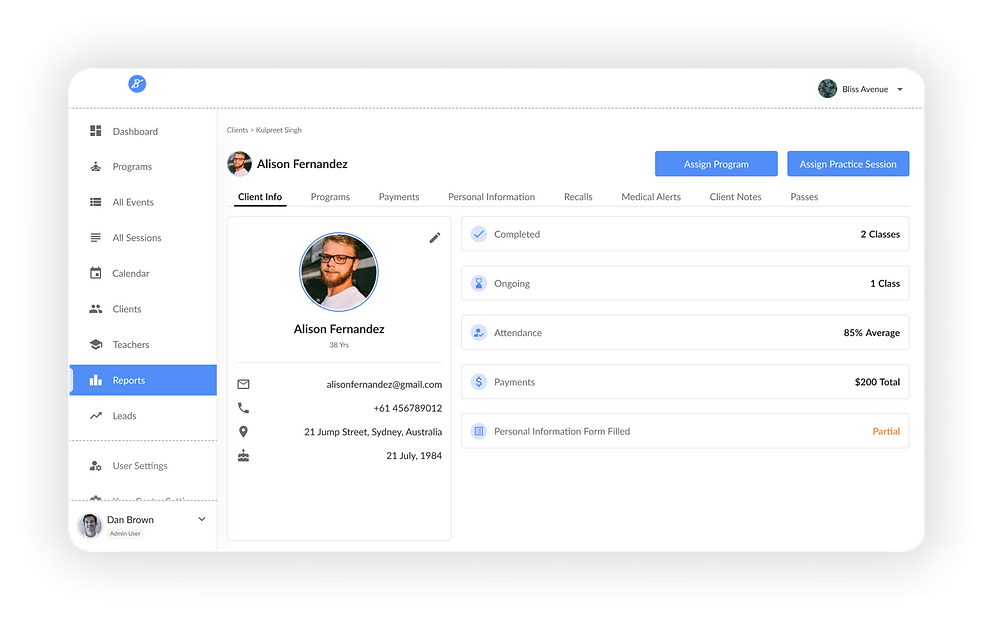Open Clients from the breadcrumb
This screenshot has width=994, height=620.
tap(237, 130)
